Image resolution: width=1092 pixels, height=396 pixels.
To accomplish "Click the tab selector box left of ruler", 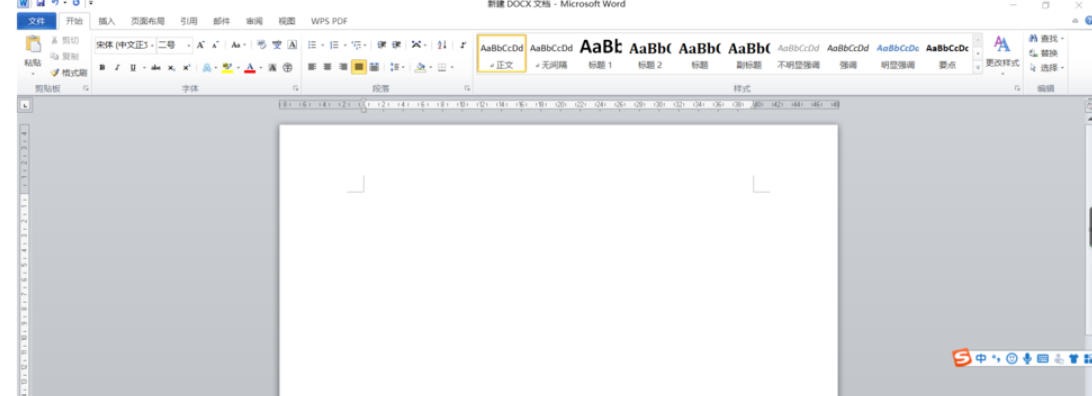I will (24, 105).
